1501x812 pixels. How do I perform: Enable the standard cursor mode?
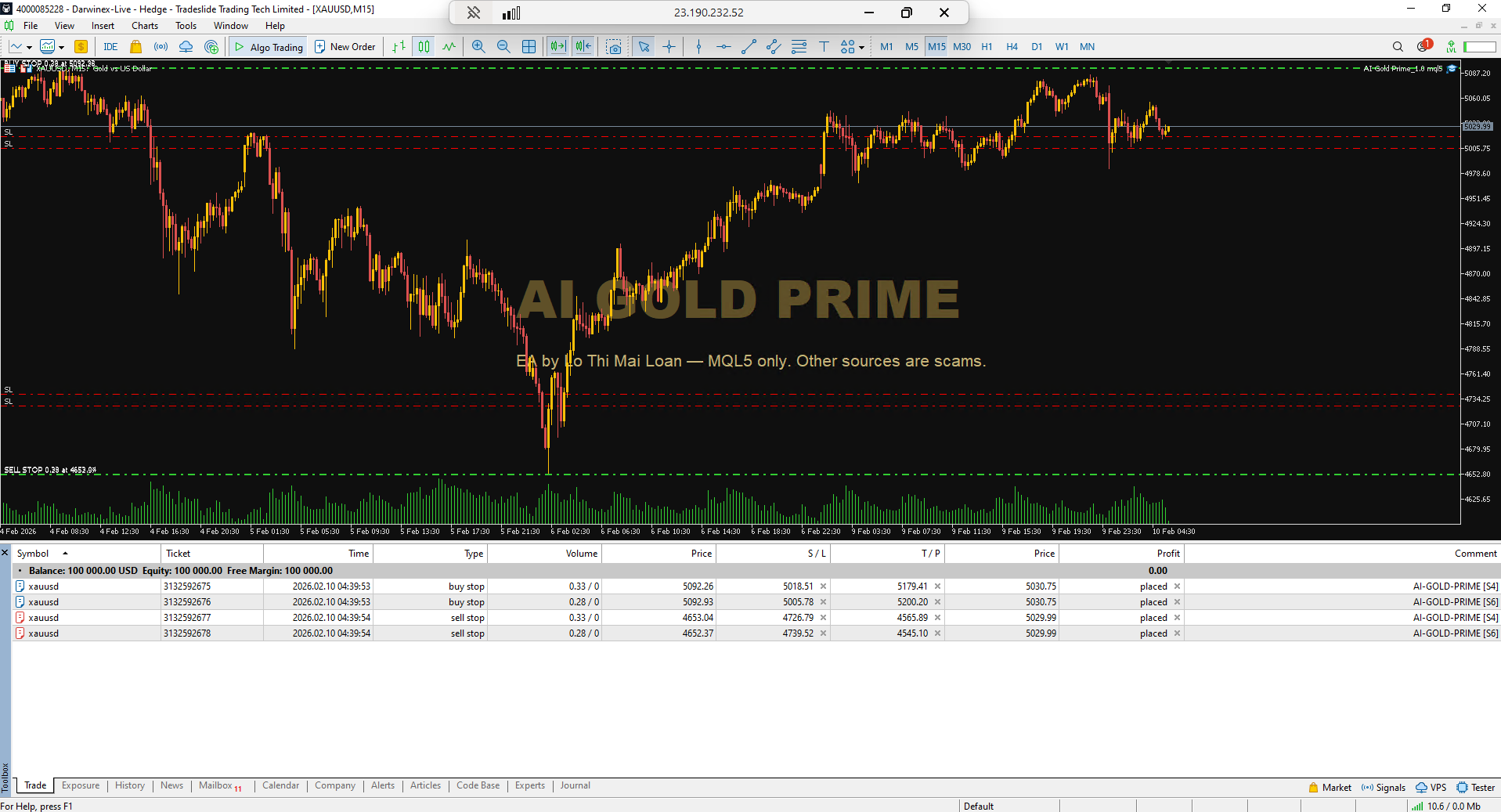pyautogui.click(x=644, y=47)
